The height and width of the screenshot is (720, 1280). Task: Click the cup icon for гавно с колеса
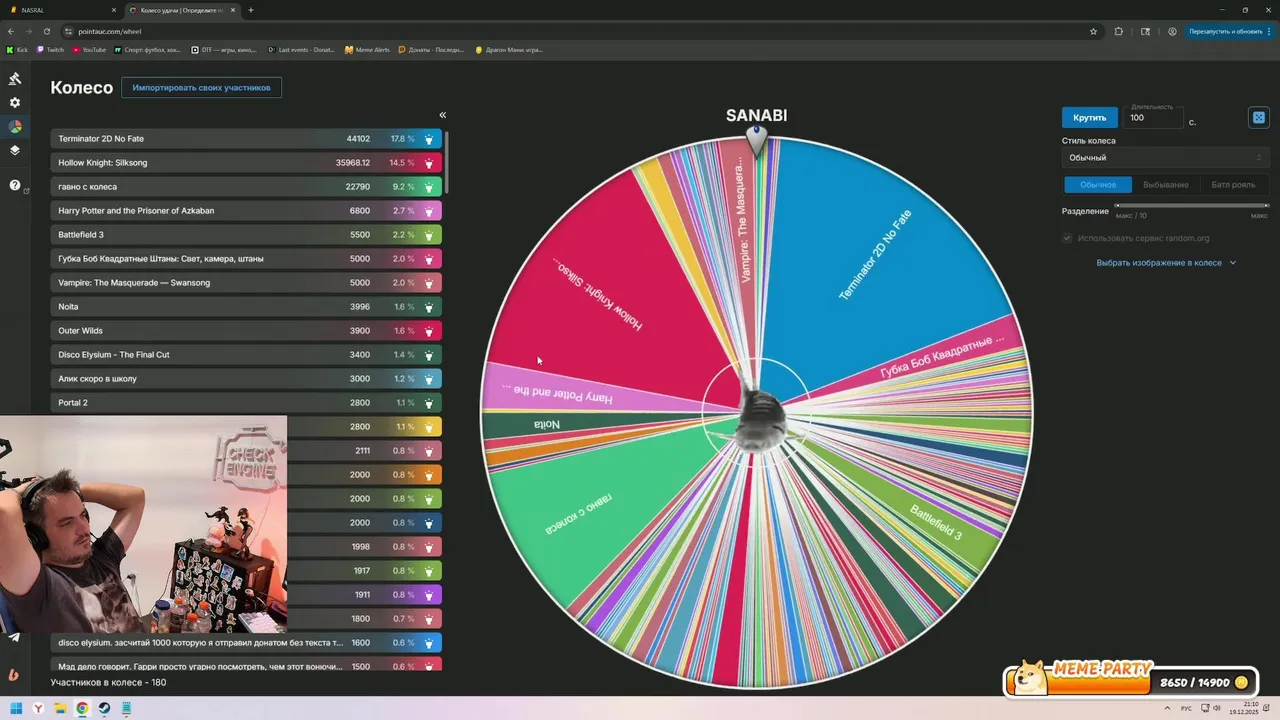point(429,187)
